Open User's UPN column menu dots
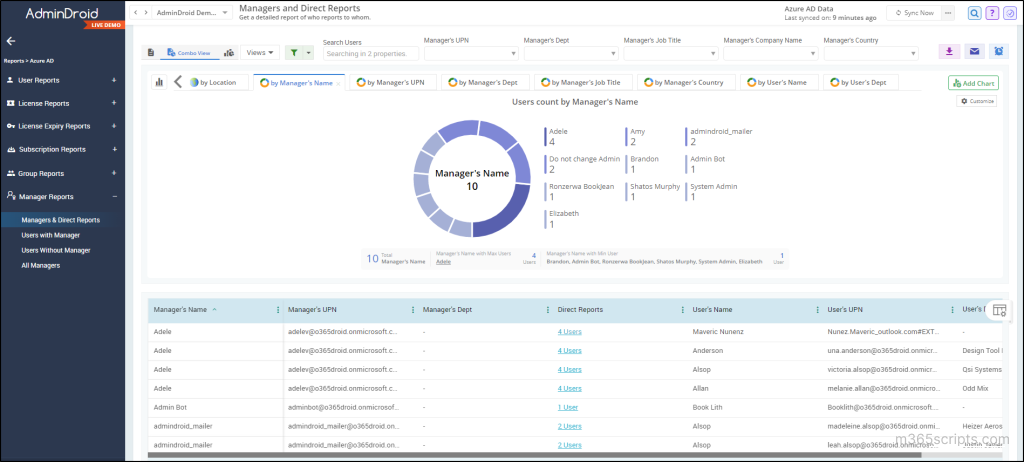 (952, 310)
